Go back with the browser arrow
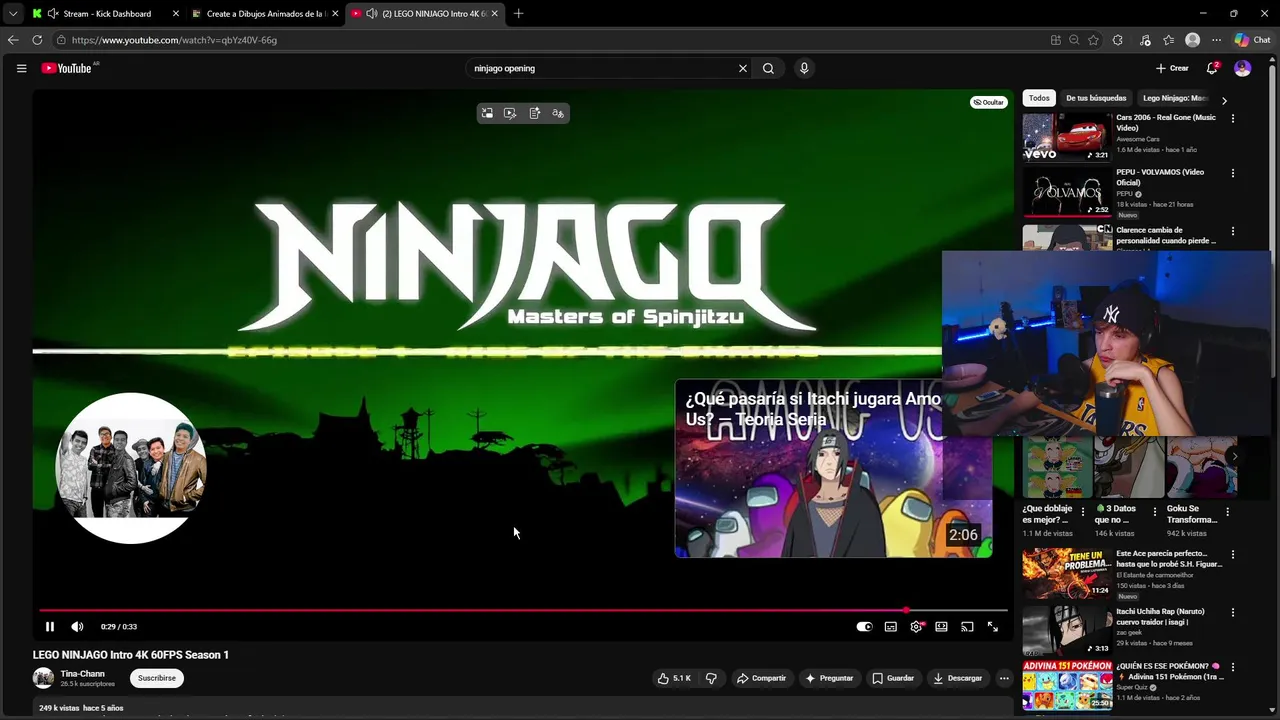The image size is (1280, 720). point(13,40)
